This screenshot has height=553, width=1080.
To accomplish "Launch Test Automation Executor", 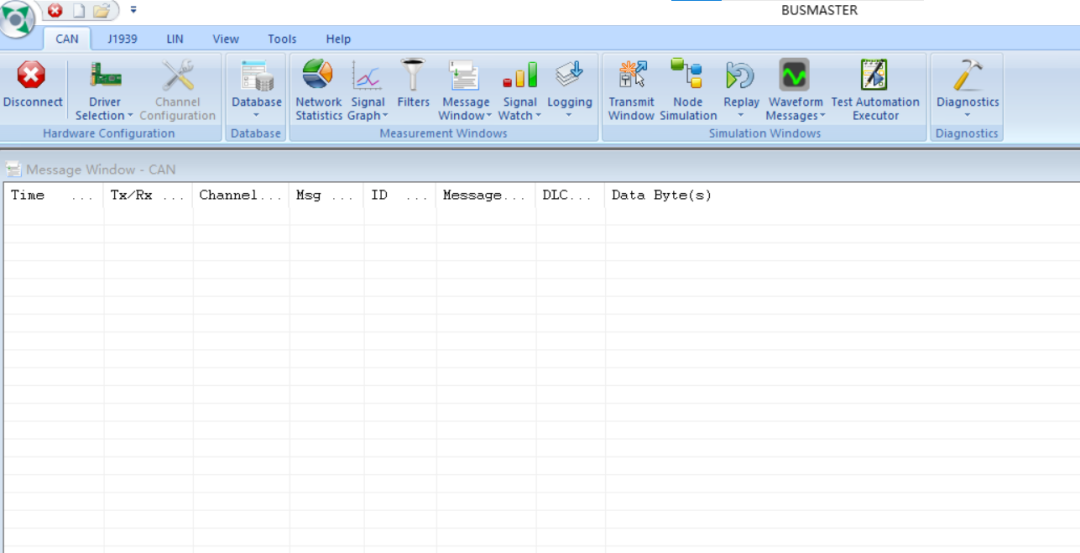I will coord(875,92).
